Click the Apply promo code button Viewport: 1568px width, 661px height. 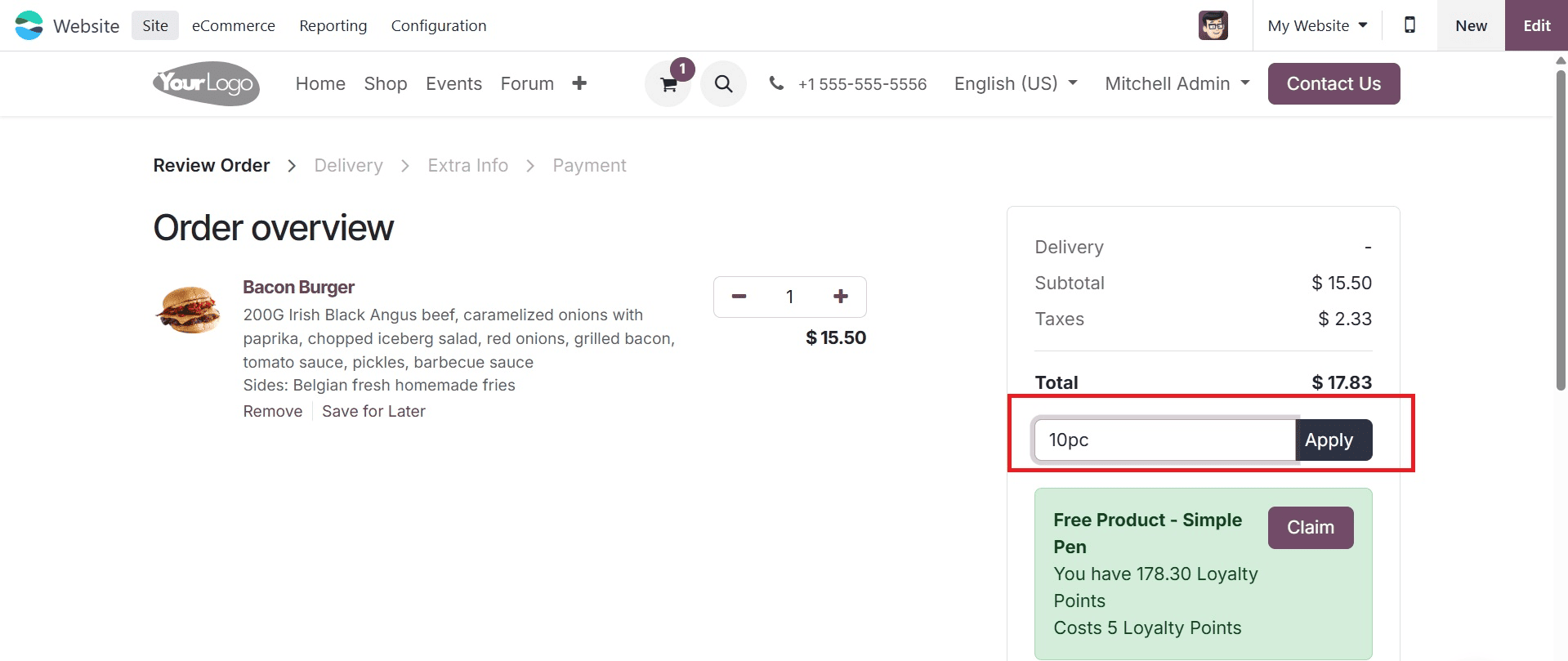click(x=1331, y=440)
